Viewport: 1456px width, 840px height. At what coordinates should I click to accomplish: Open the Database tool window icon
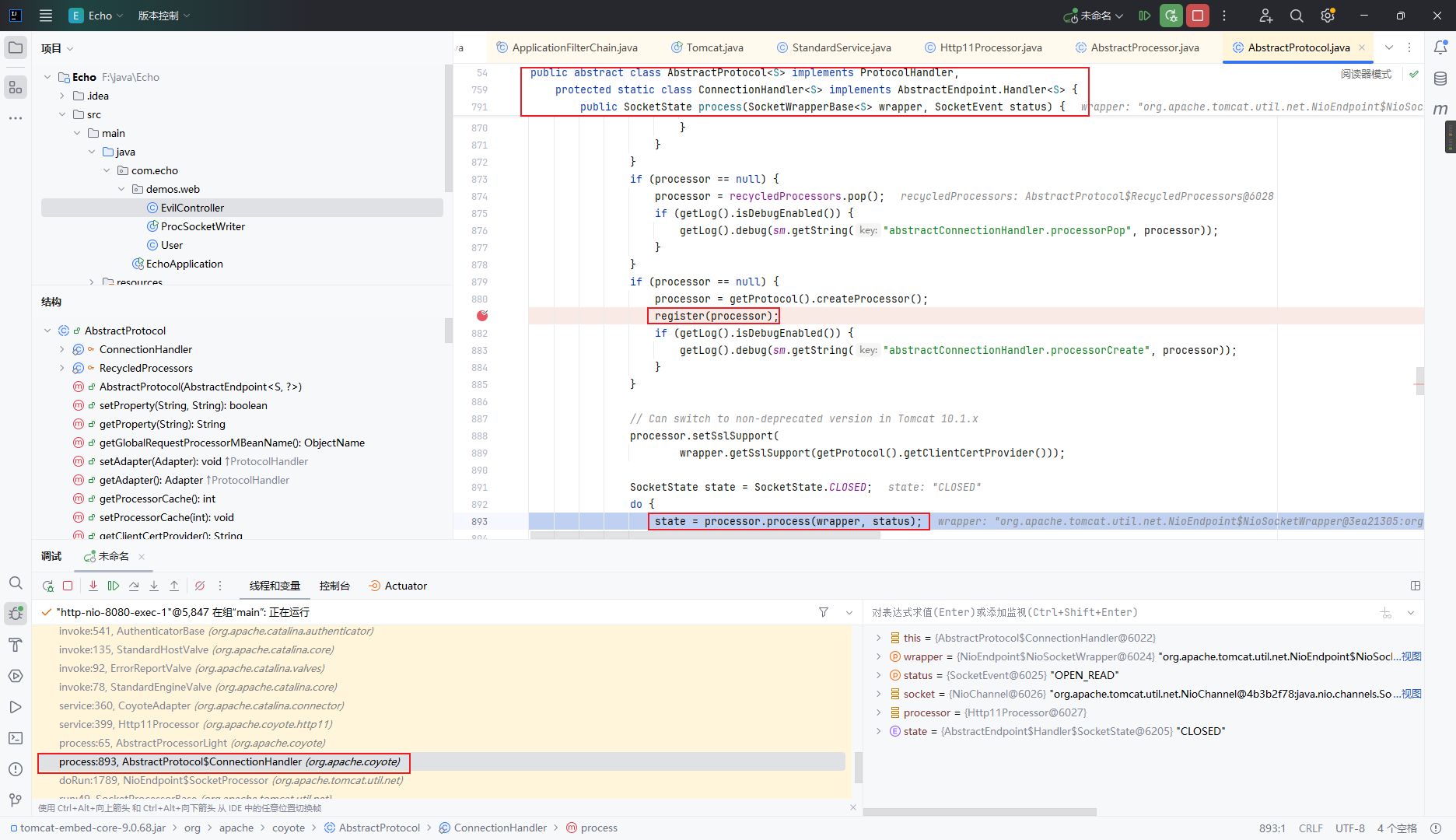tap(1440, 79)
